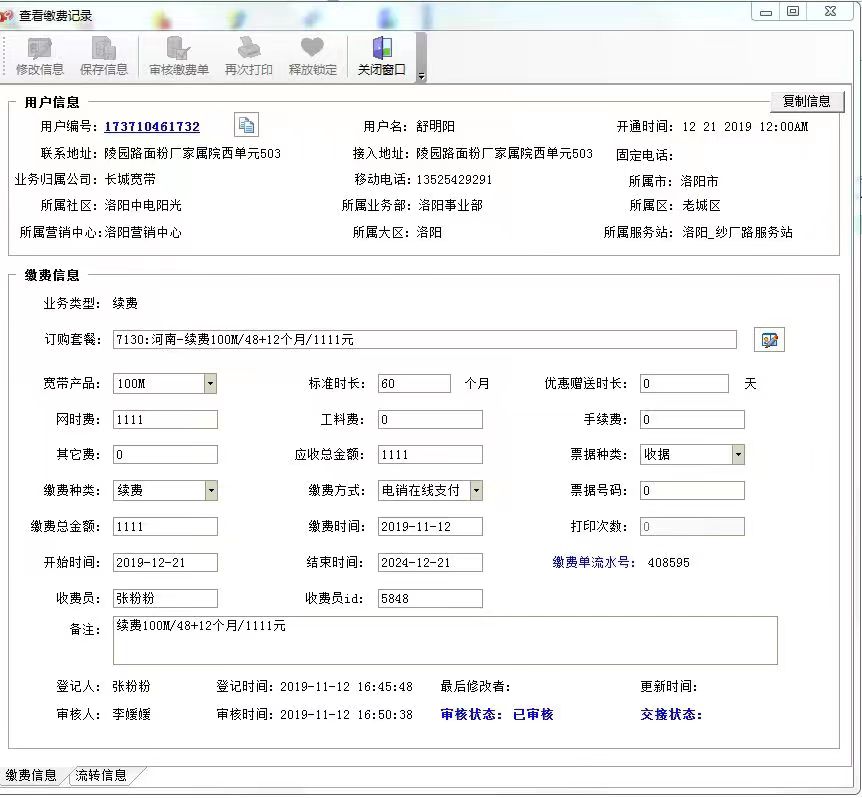Click the 打印次数 field

[x=692, y=527]
